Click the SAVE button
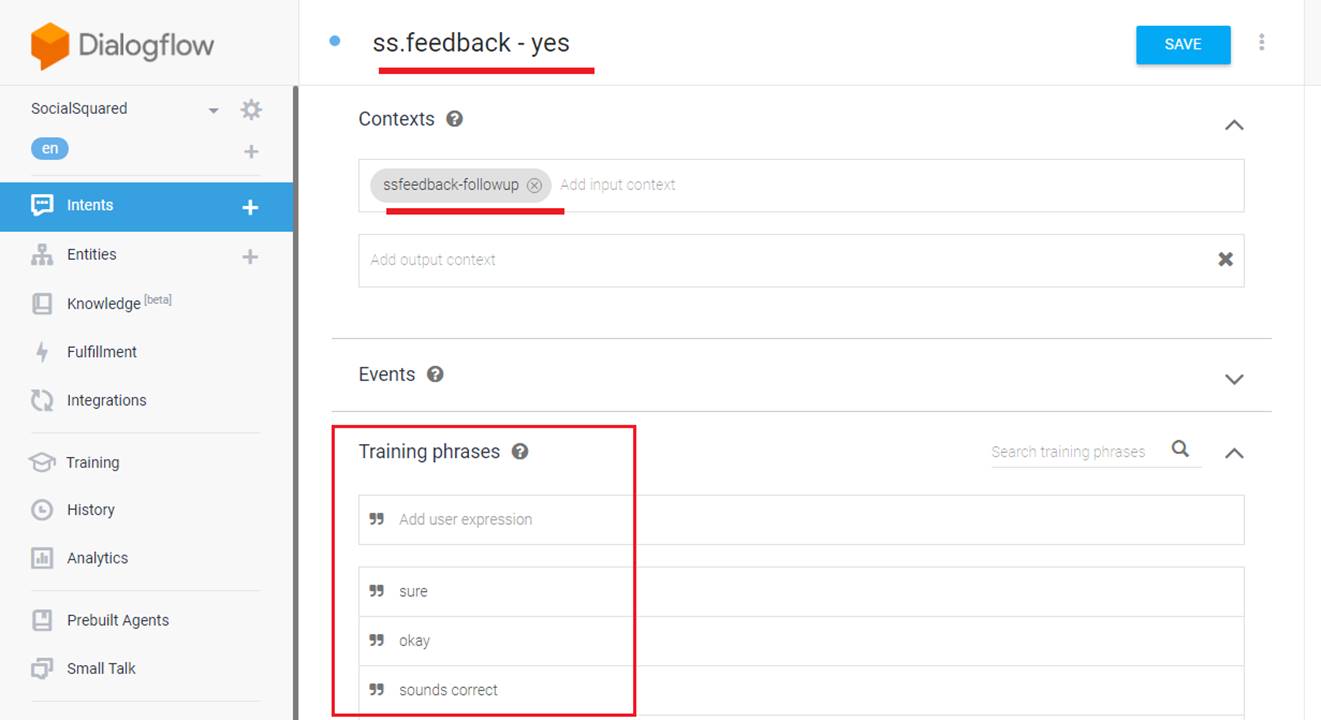 click(x=1183, y=44)
